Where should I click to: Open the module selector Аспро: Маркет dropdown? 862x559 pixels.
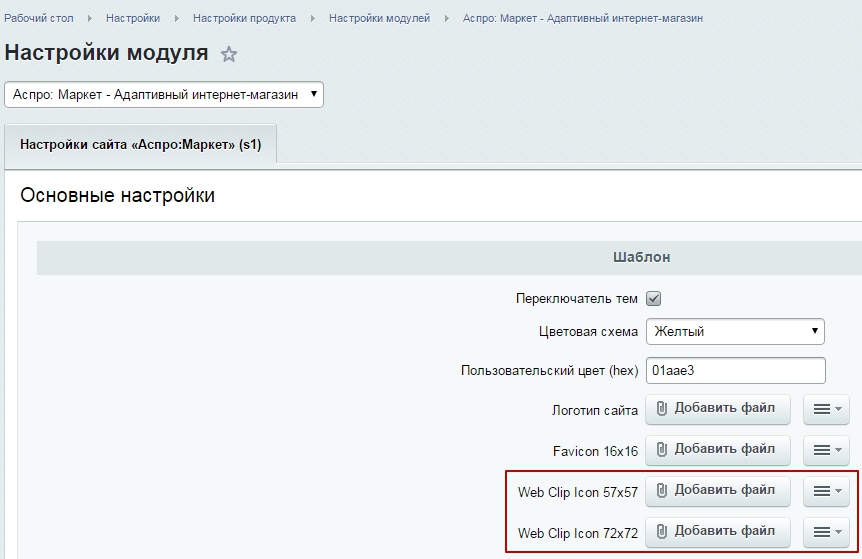[x=165, y=94]
